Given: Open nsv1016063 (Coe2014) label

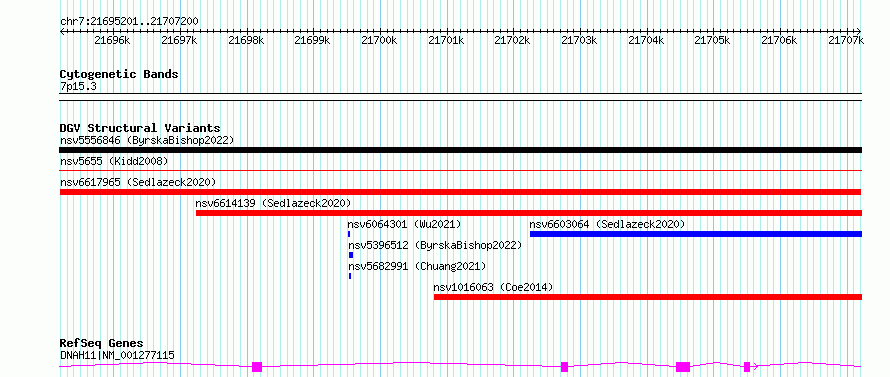Looking at the screenshot, I should coord(493,287).
